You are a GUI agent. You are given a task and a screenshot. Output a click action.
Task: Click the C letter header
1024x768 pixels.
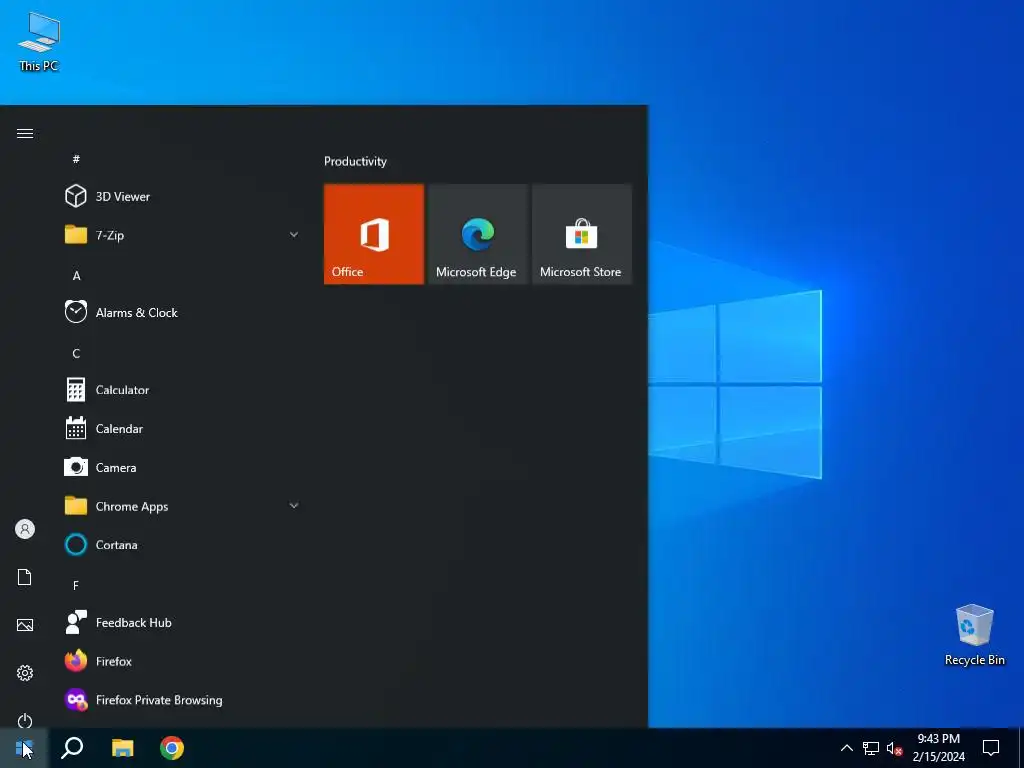76,353
